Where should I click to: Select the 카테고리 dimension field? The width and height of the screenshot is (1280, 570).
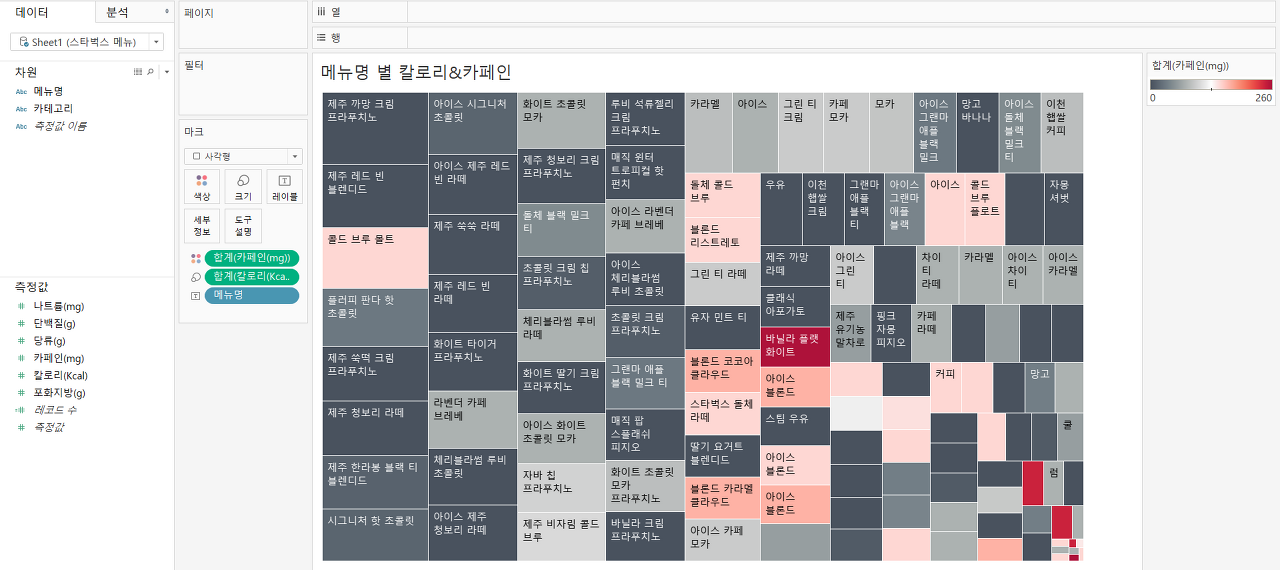(x=53, y=108)
